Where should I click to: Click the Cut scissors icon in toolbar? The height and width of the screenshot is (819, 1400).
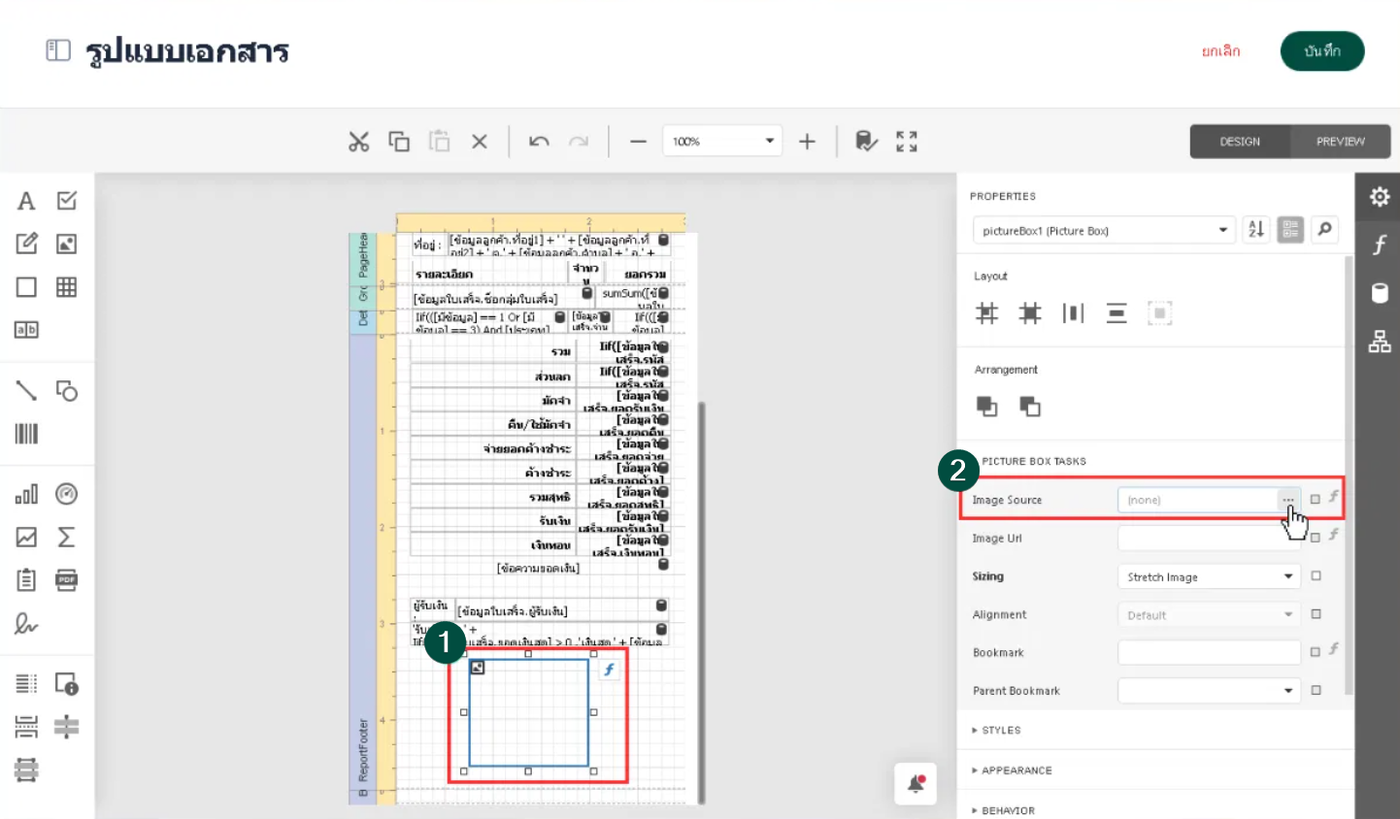(359, 141)
